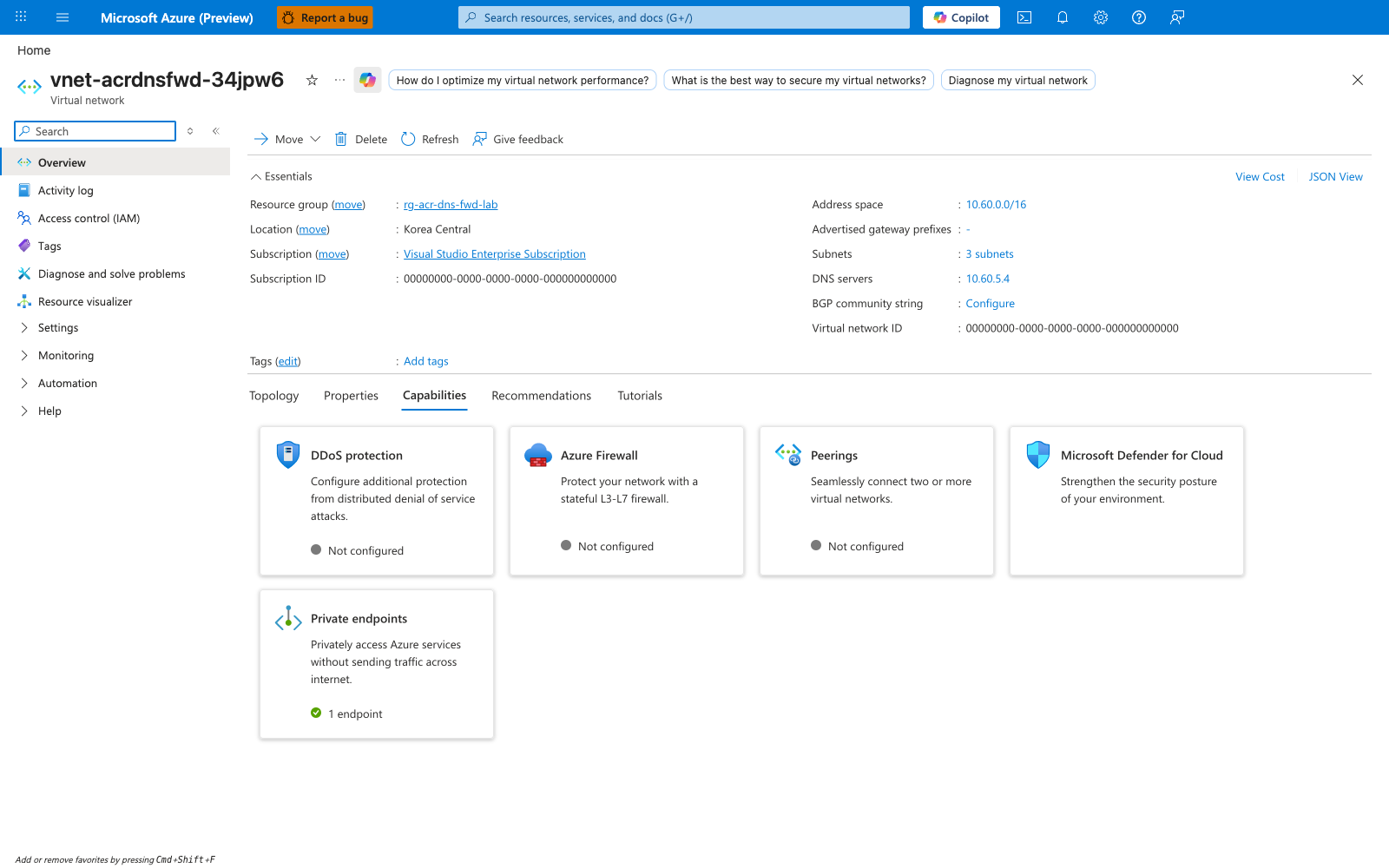Switch to the Properties tab
The width and height of the screenshot is (1389, 868).
click(351, 396)
